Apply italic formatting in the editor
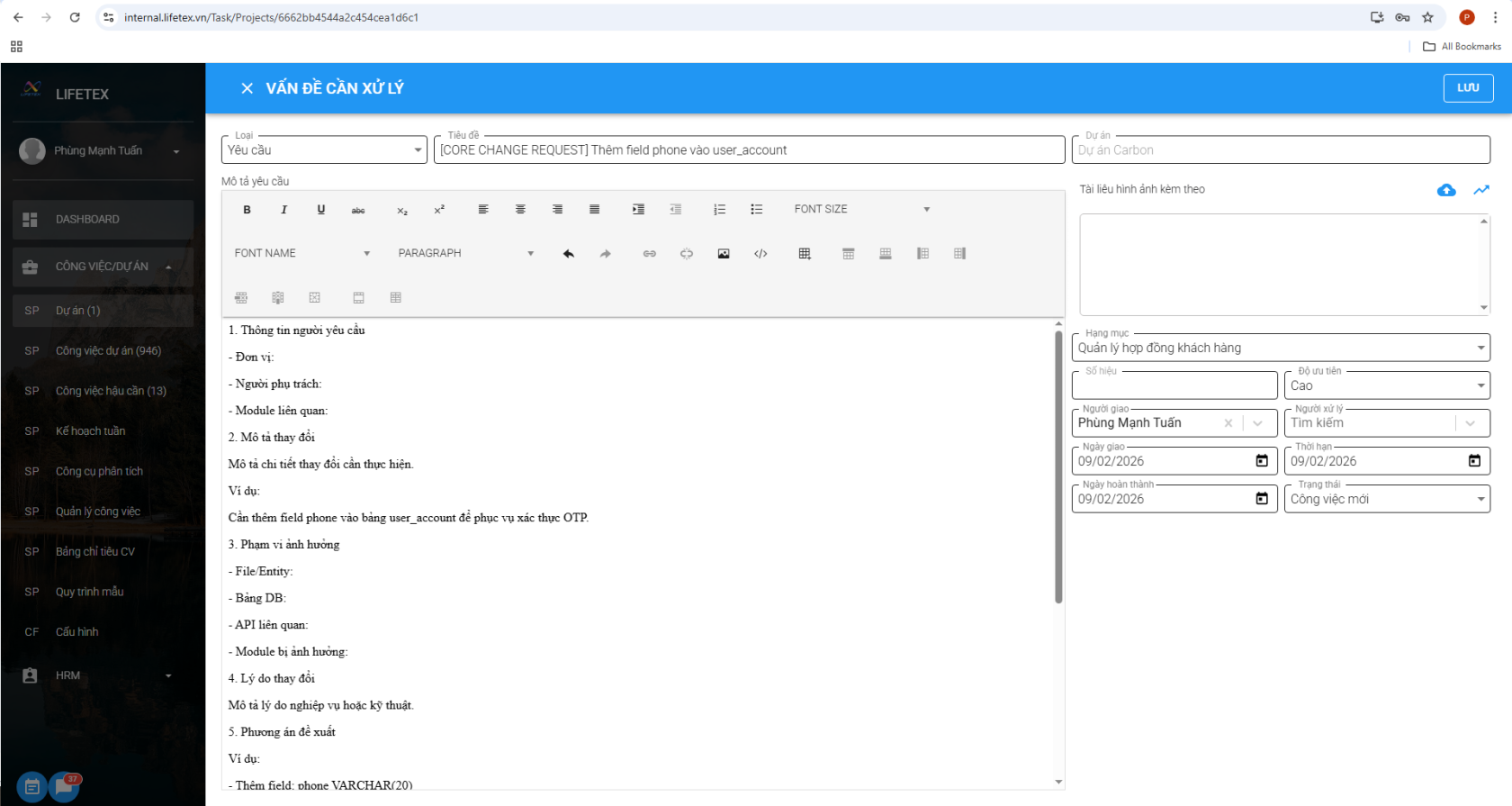This screenshot has height=806, width=1512. click(284, 210)
